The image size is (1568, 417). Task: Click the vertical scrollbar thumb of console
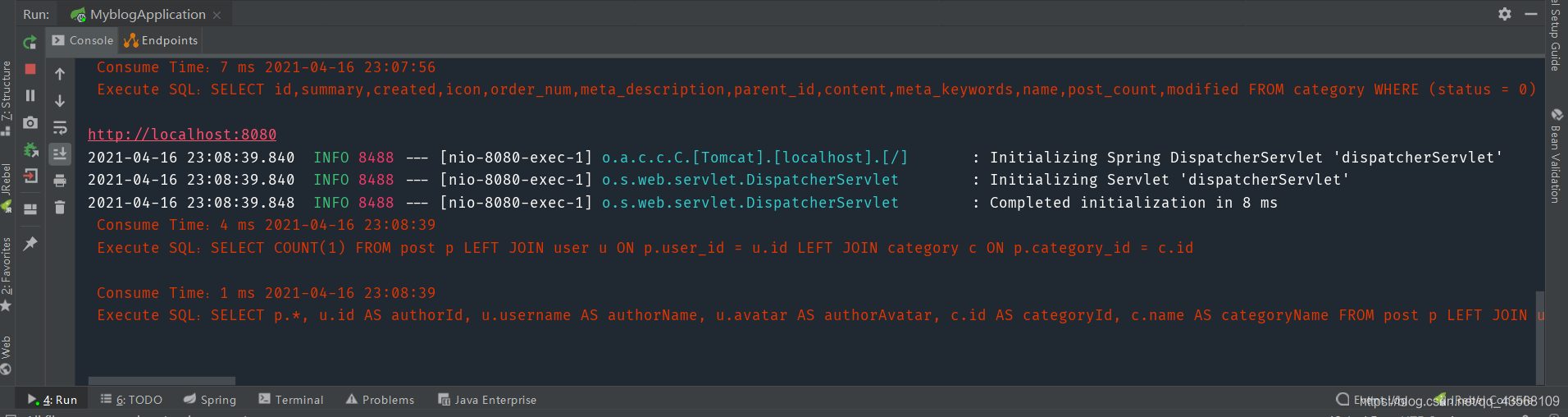1540,337
